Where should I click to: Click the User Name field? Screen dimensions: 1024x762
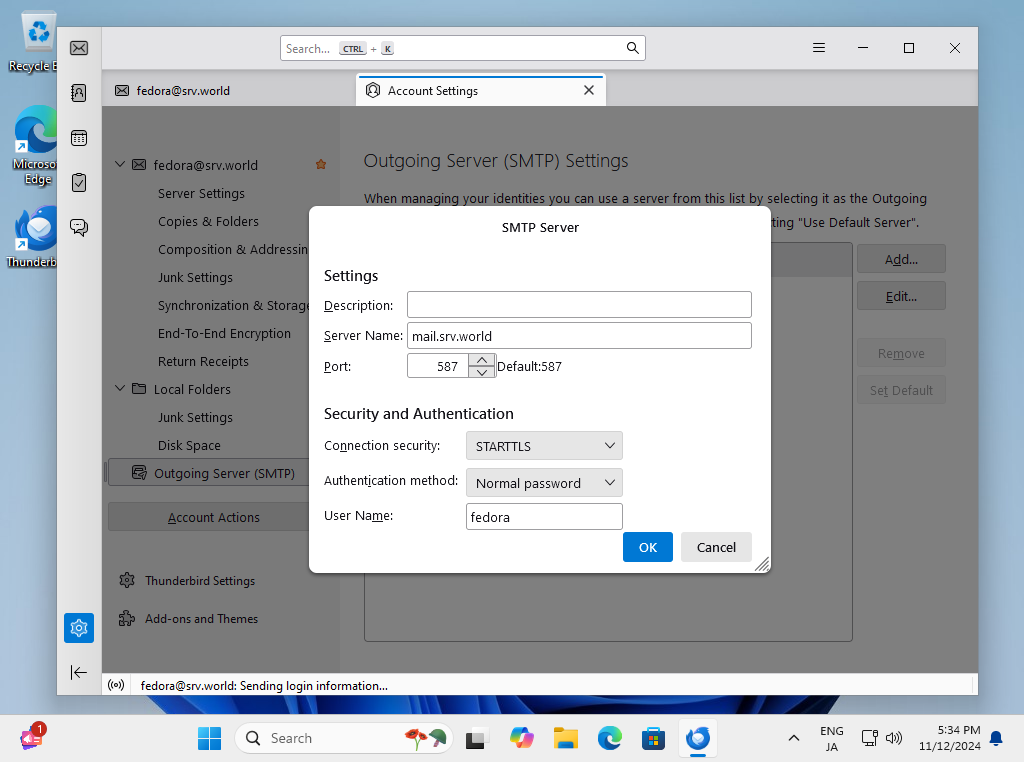point(544,516)
